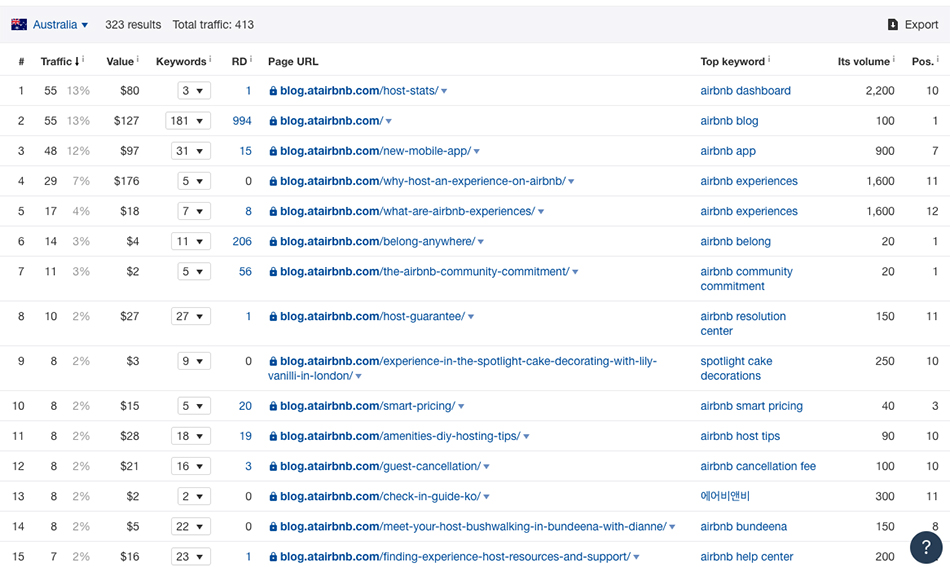The width and height of the screenshot is (950, 567).
Task: Open keywords dropdown showing 18
Action: (190, 436)
